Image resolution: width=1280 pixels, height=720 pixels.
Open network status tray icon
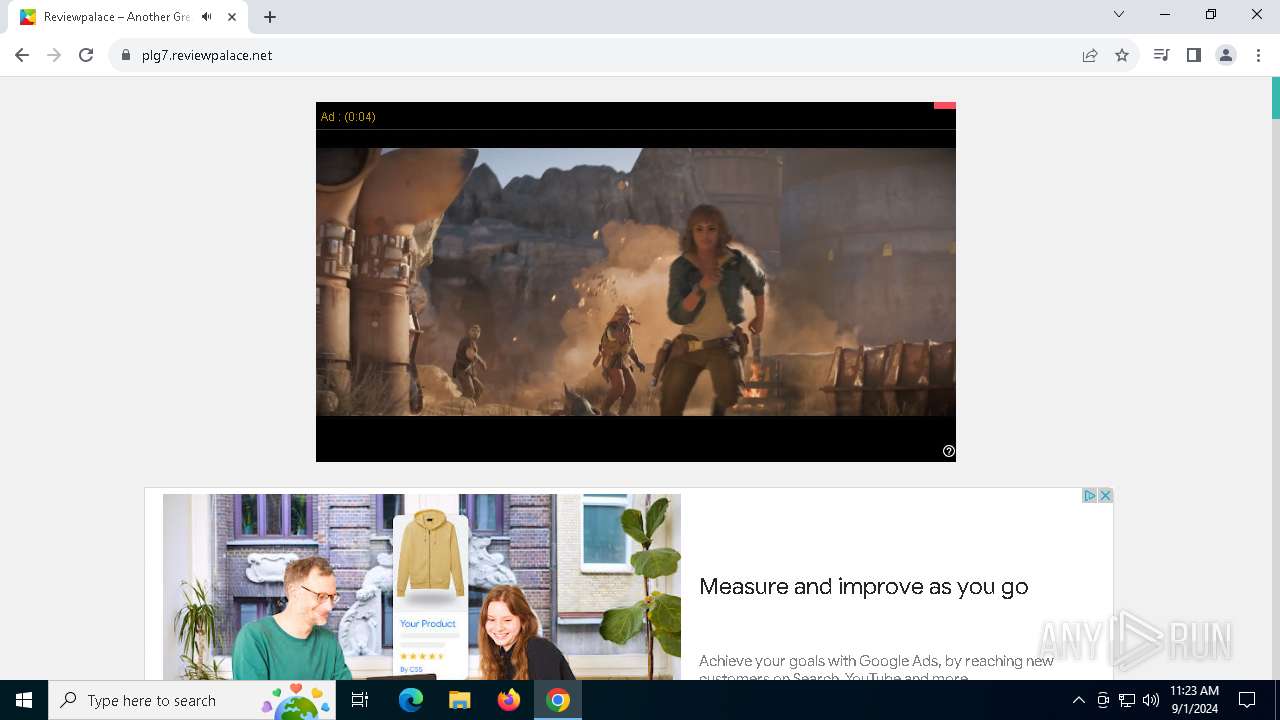(1127, 700)
